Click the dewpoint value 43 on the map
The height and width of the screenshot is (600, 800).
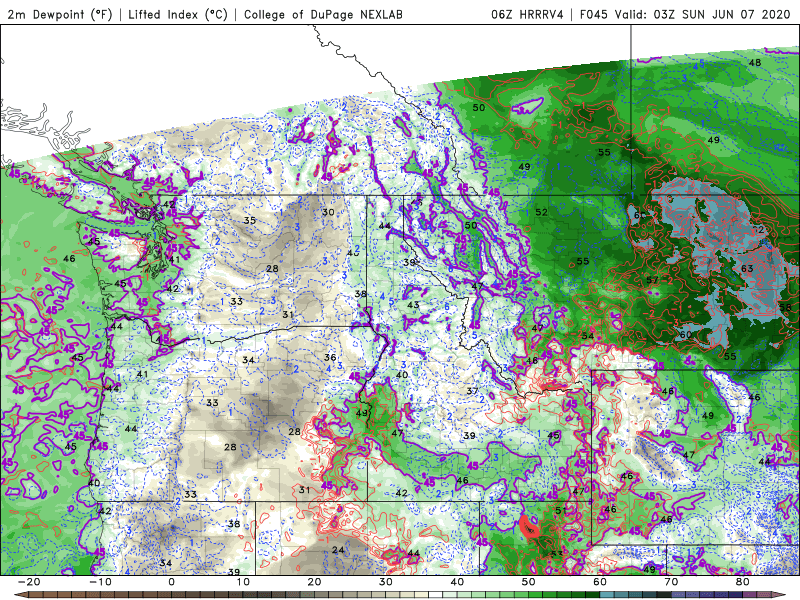pyautogui.click(x=413, y=305)
